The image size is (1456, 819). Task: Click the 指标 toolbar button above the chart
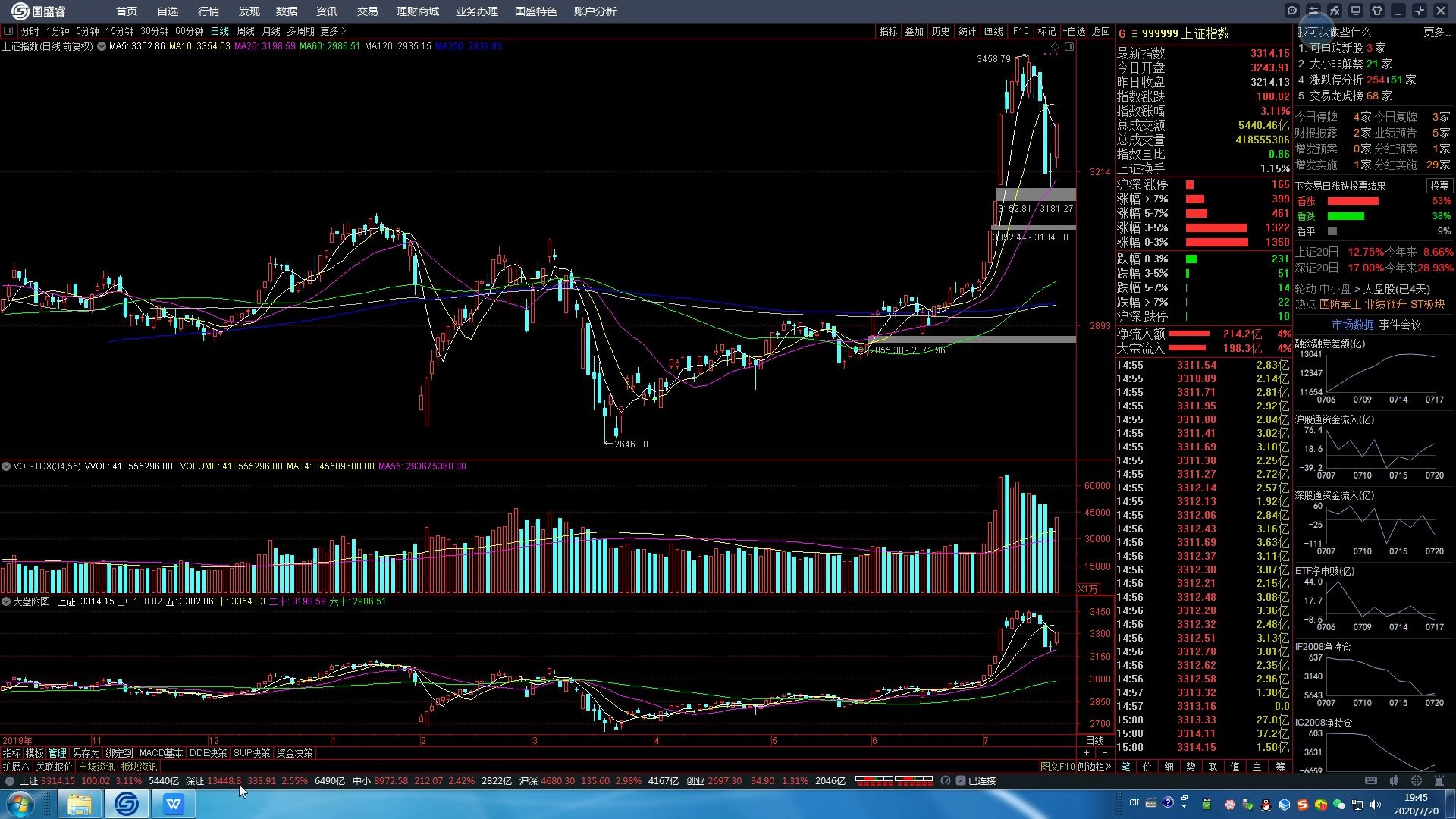pyautogui.click(x=888, y=31)
